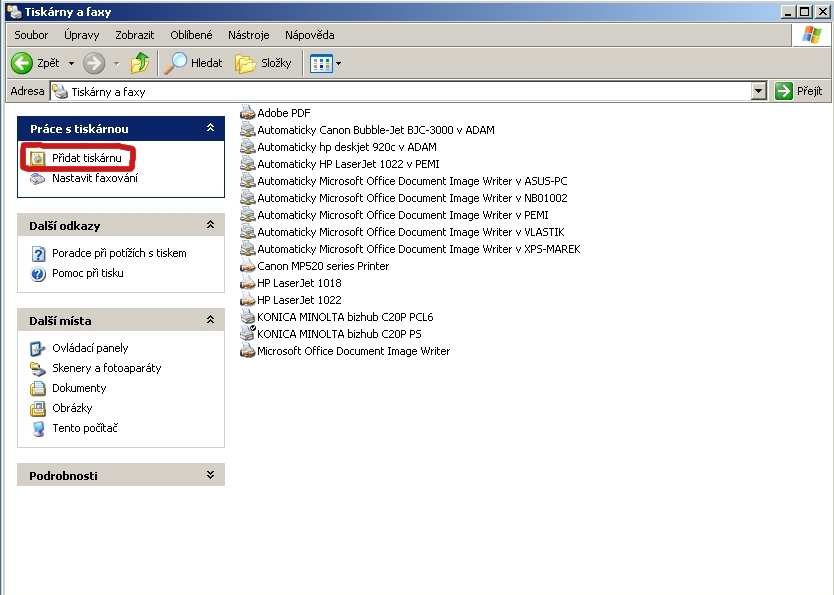Open the Skenery a fotoaparáty link
Image resolution: width=834 pixels, height=595 pixels.
pos(106,368)
